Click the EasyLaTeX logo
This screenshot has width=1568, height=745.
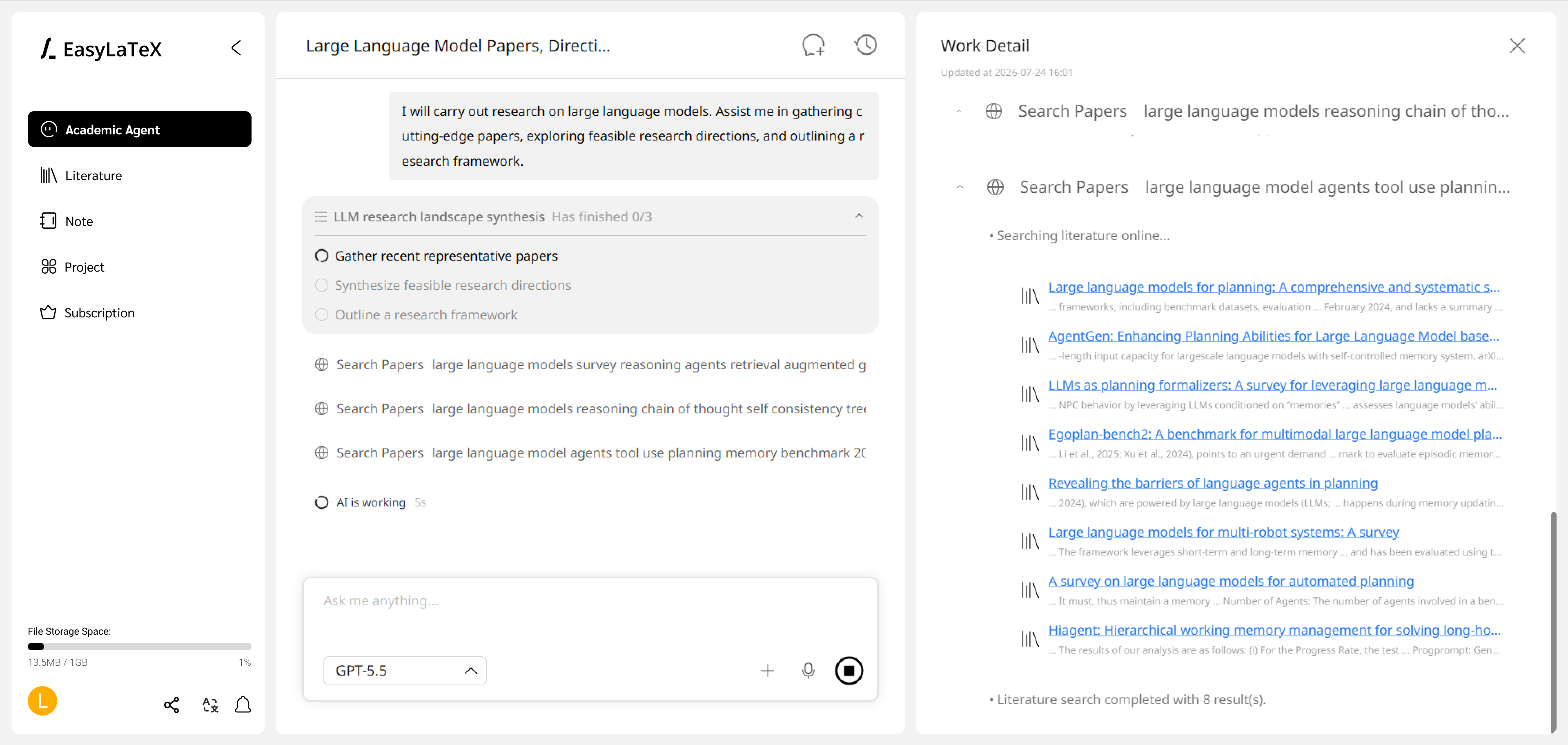point(101,49)
